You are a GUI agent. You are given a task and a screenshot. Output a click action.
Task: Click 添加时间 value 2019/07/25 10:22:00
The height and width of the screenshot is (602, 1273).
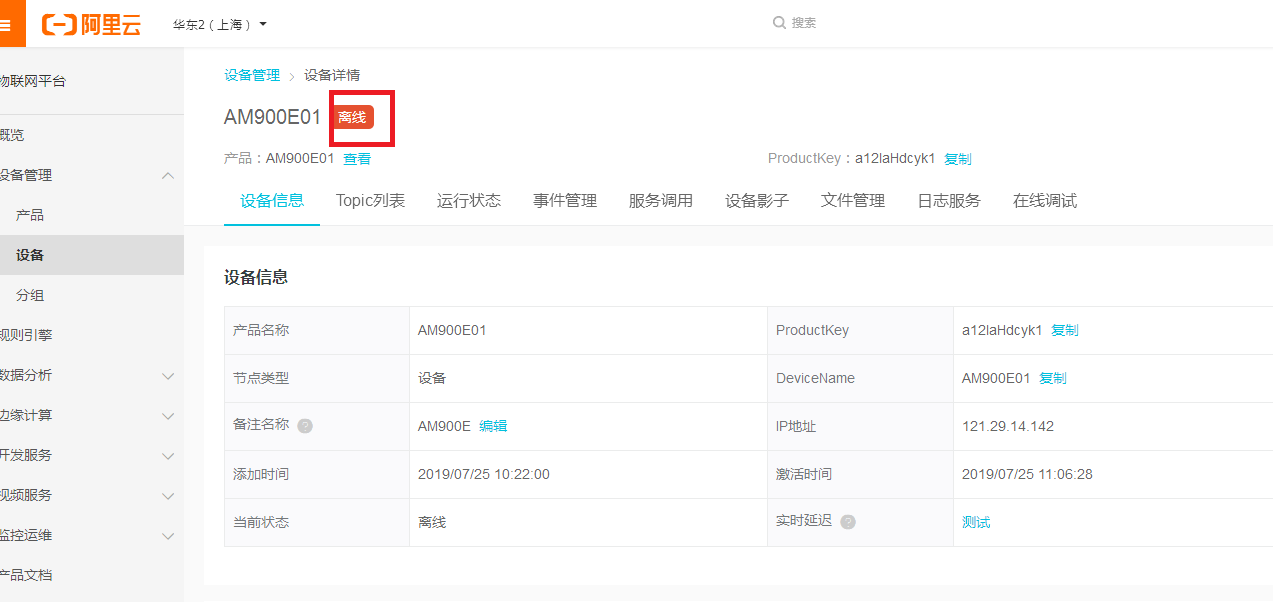pyautogui.click(x=484, y=474)
